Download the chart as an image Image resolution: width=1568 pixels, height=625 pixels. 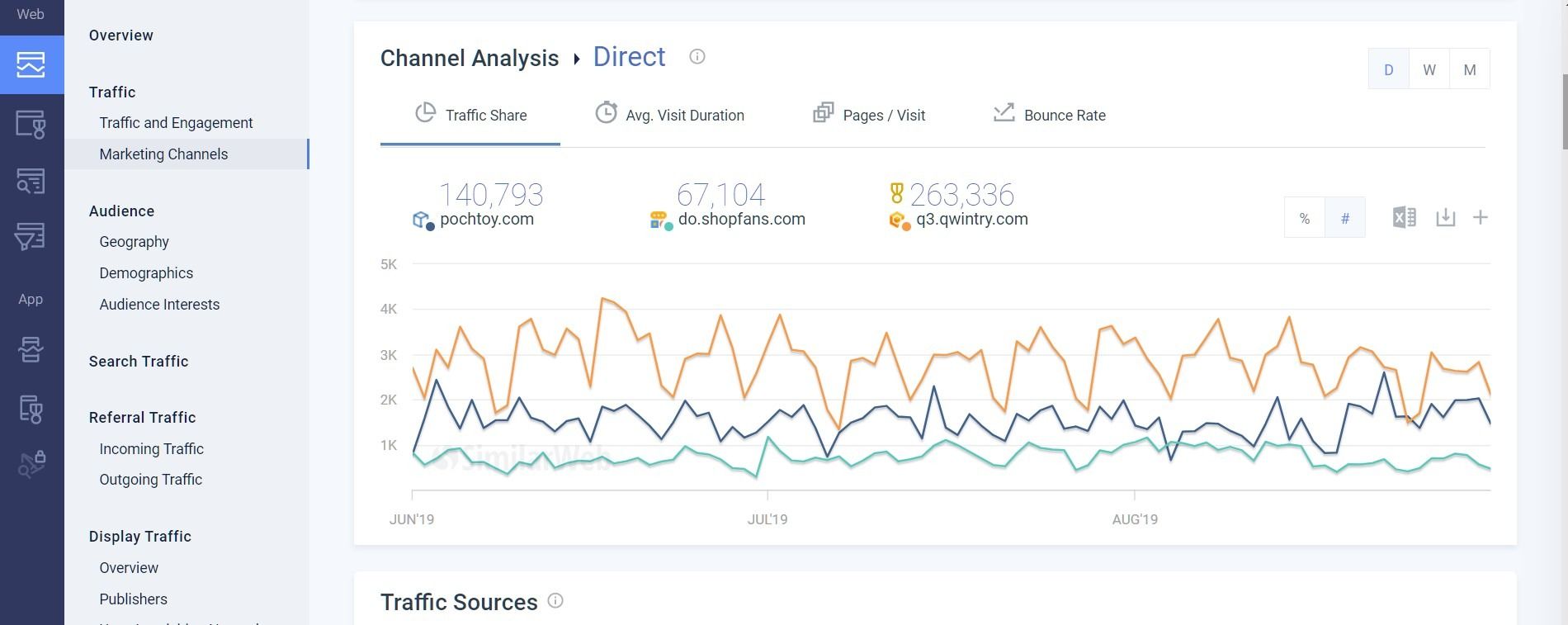tap(1445, 217)
